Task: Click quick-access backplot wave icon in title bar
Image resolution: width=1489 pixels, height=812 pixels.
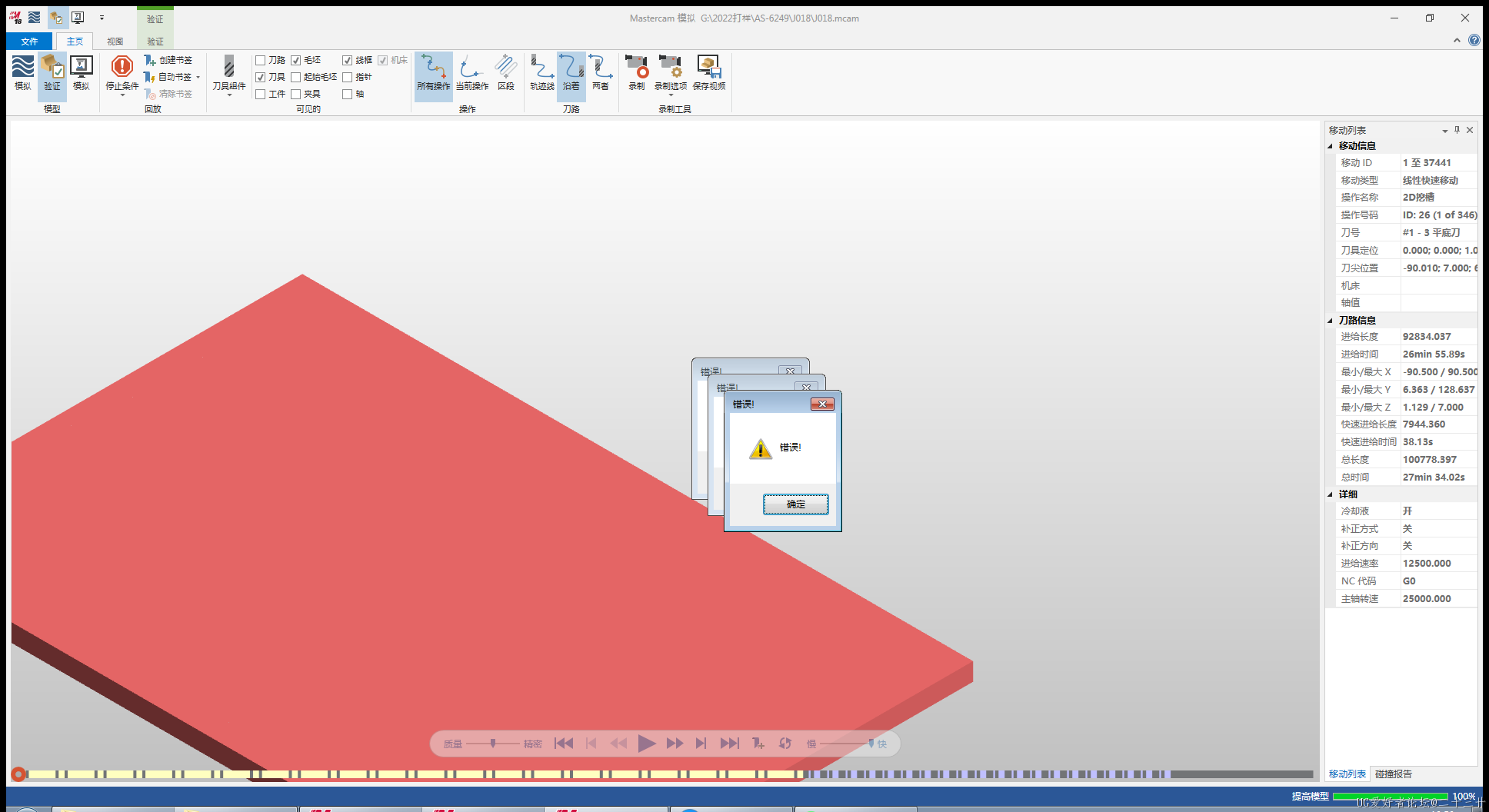Action: (35, 17)
